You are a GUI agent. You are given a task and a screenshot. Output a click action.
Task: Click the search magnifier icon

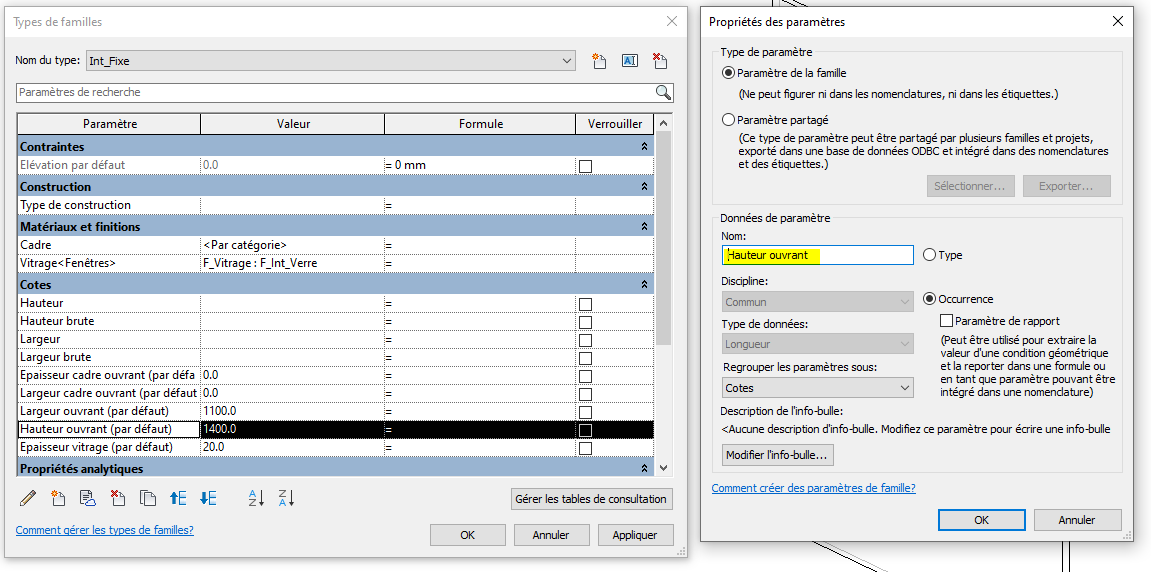(663, 92)
